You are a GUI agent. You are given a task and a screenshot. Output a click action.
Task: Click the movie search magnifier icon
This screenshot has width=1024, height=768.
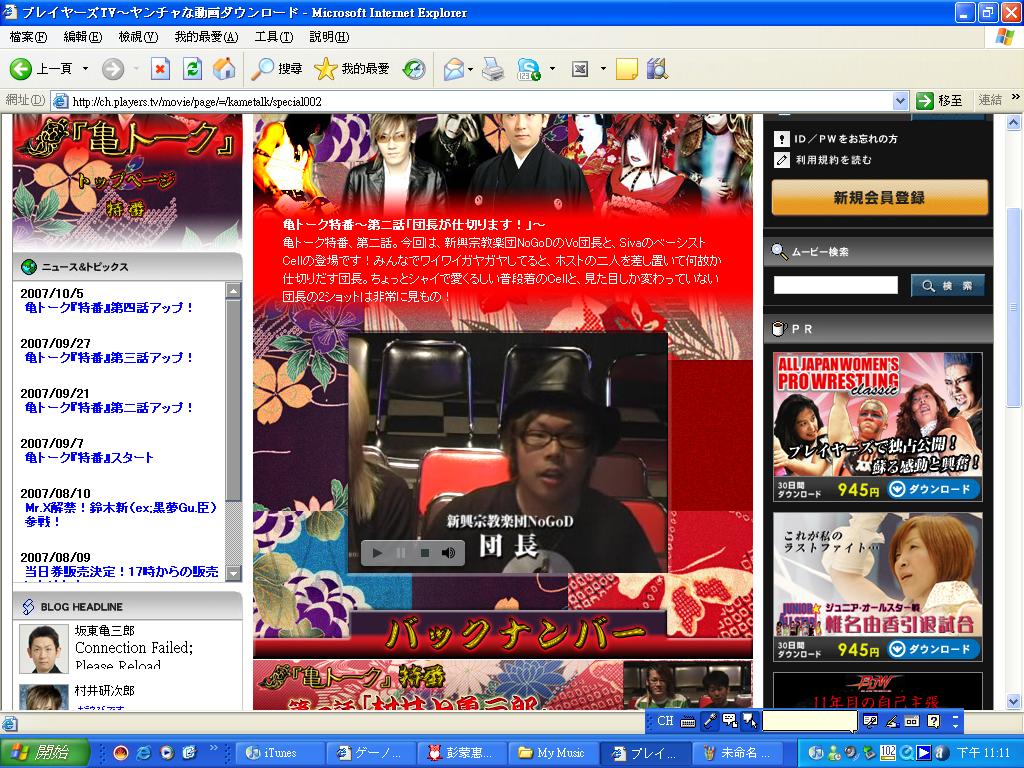click(778, 251)
